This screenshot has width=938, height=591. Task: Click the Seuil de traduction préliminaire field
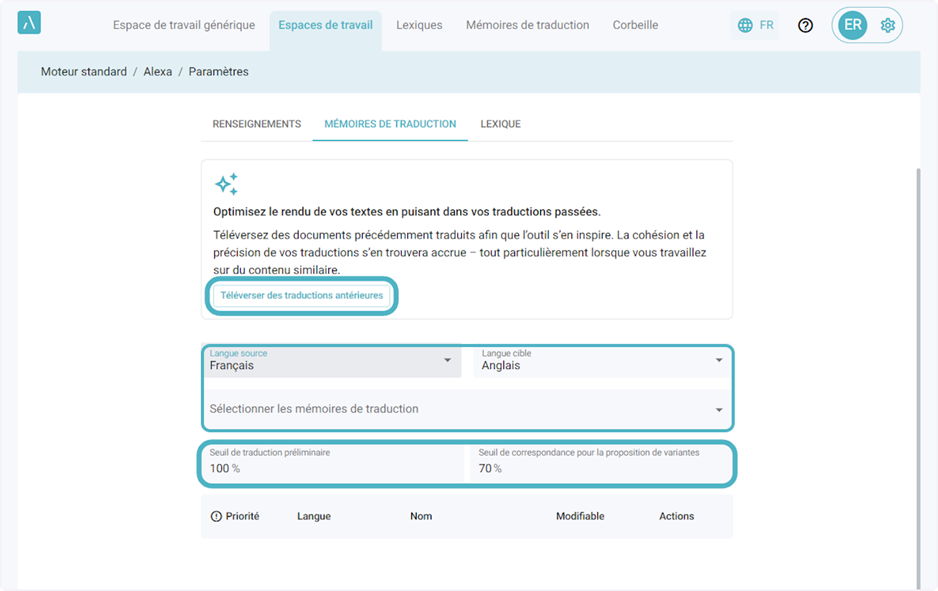(x=333, y=463)
